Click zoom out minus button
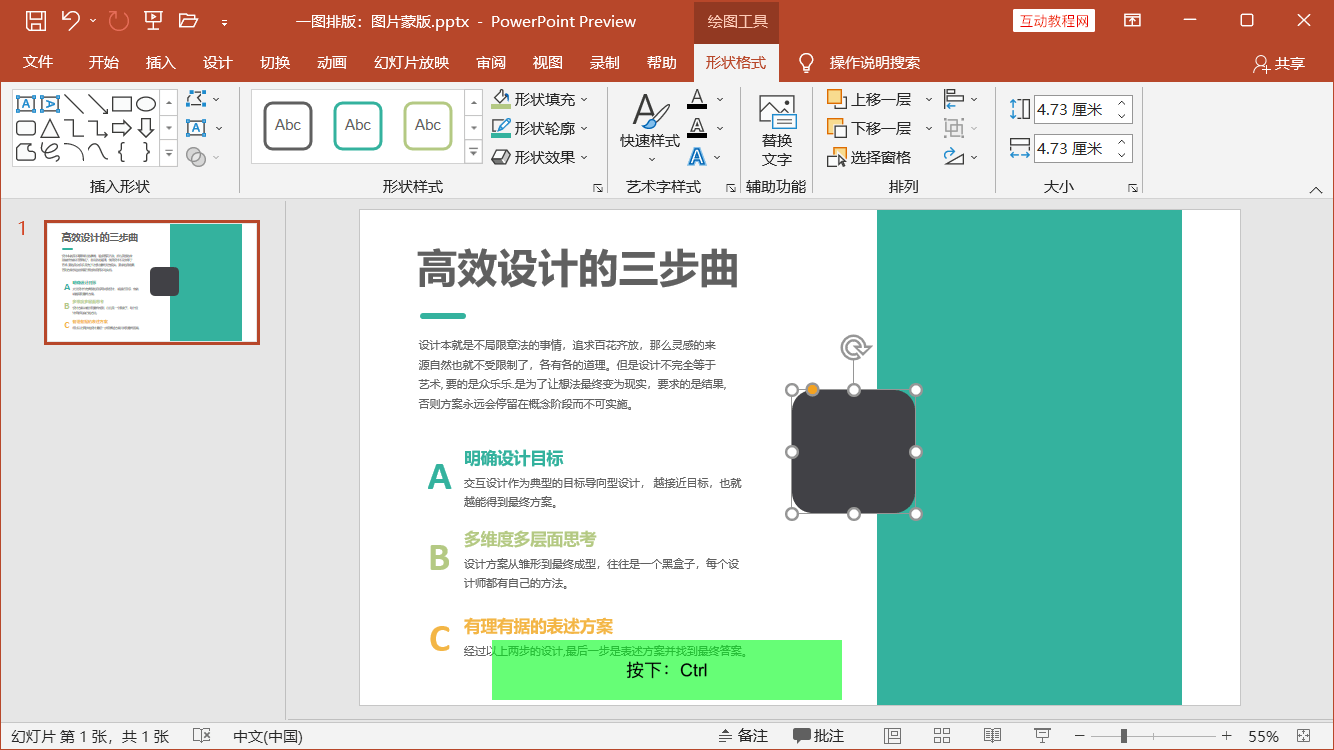 click(x=1079, y=736)
